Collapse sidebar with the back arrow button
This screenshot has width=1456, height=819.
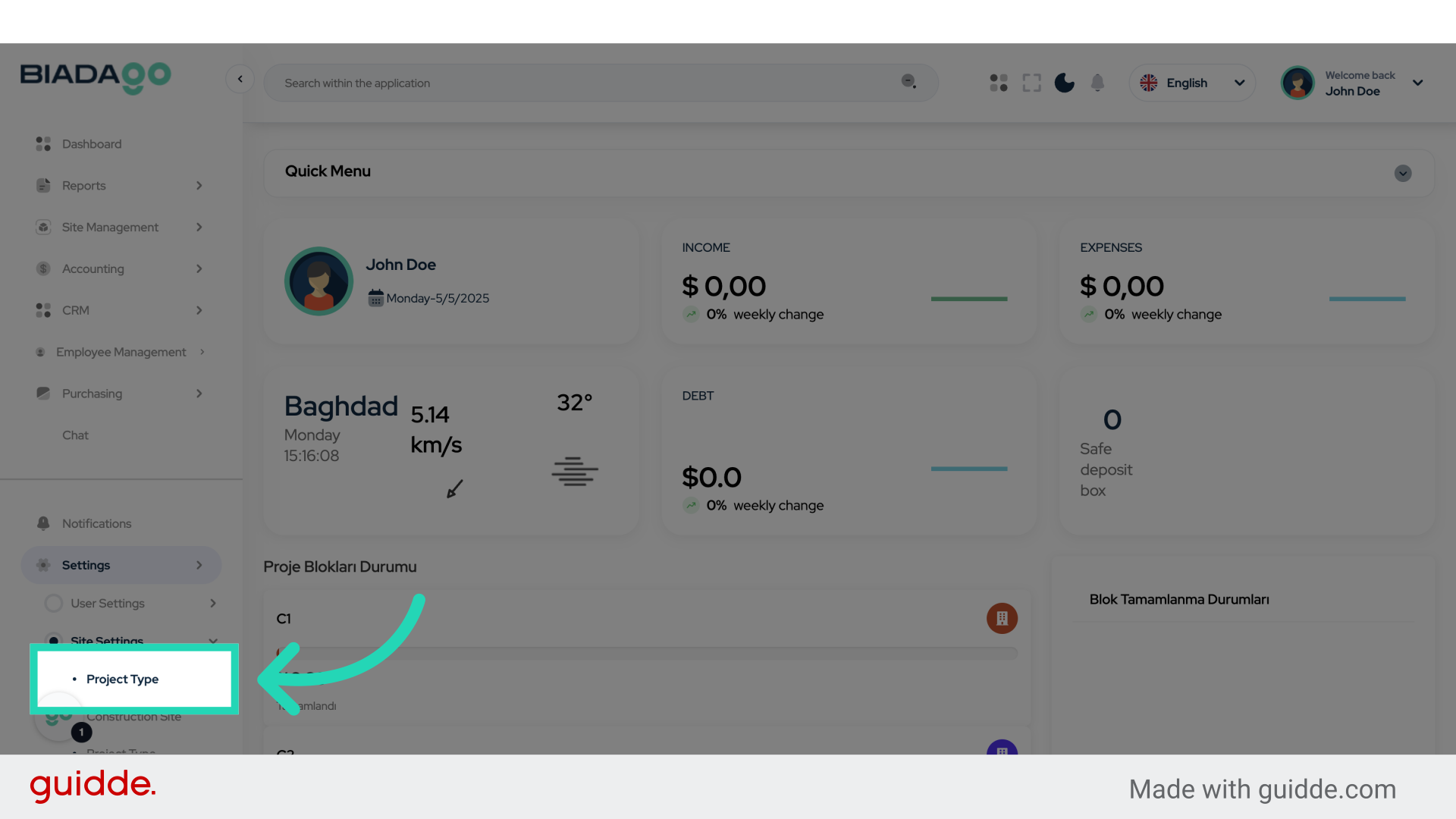click(x=240, y=79)
